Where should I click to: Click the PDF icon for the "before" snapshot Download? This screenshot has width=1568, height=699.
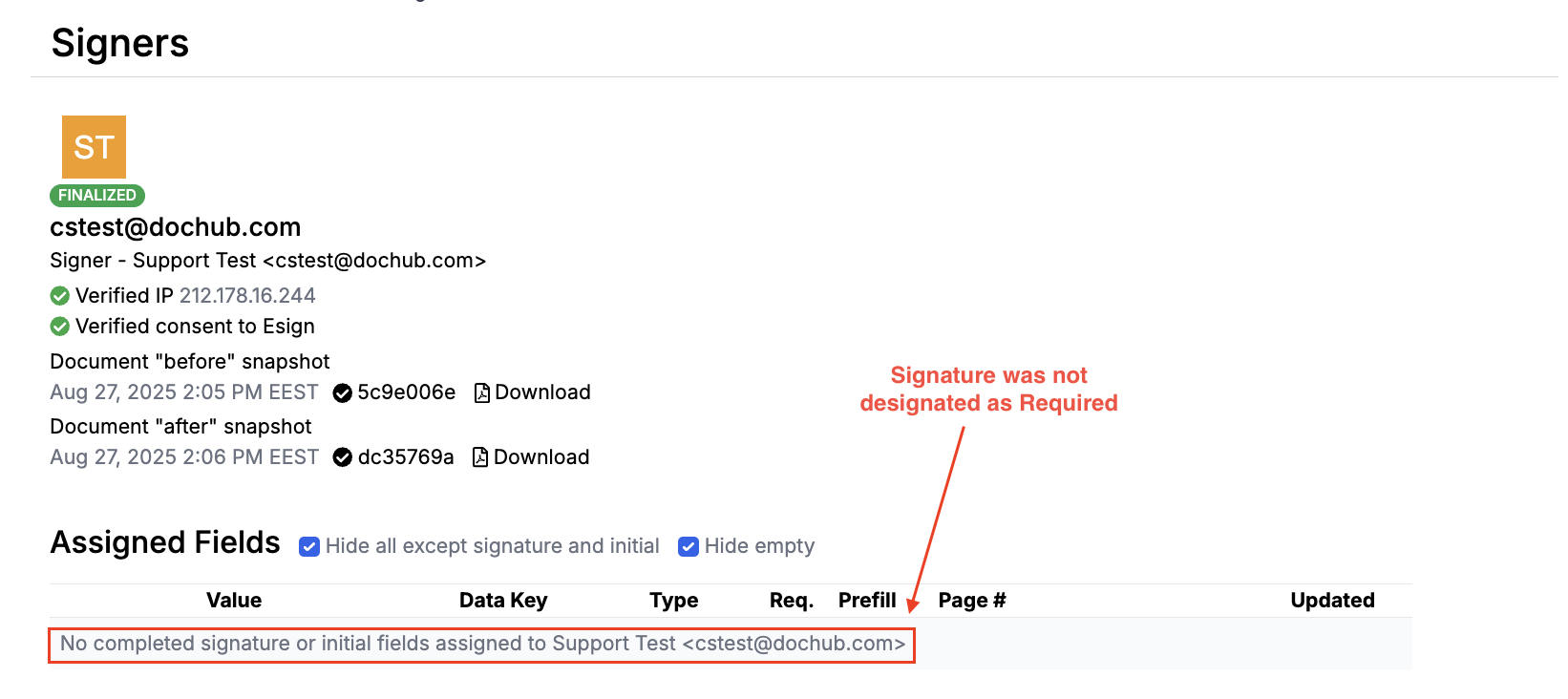click(482, 392)
